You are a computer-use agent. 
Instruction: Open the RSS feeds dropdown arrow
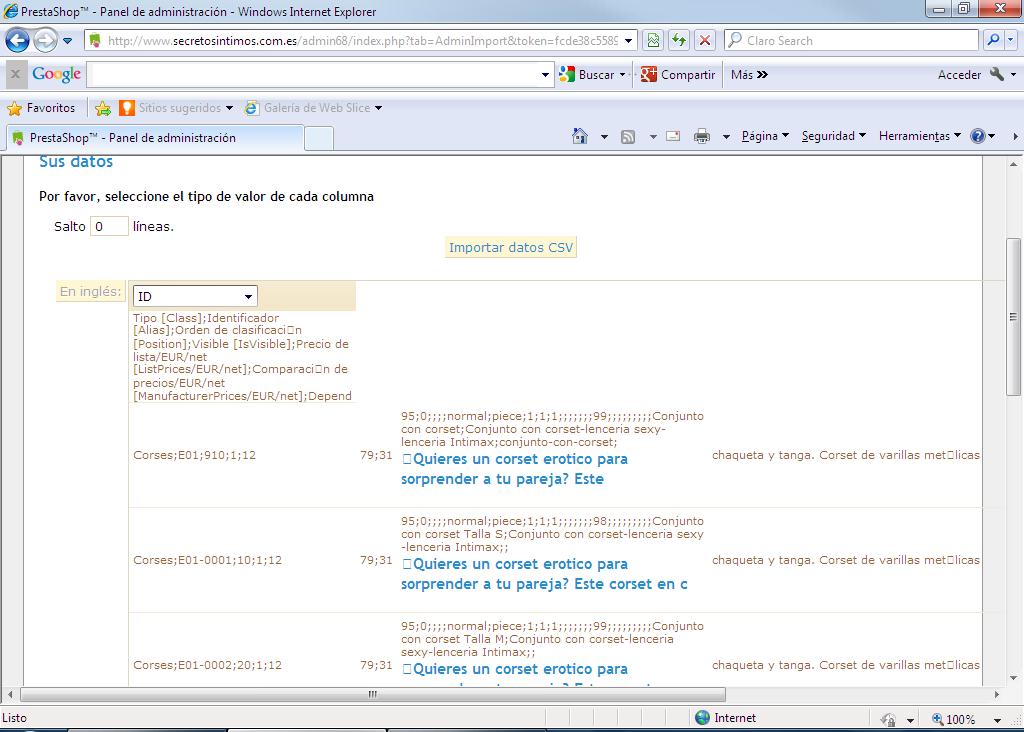(x=653, y=136)
